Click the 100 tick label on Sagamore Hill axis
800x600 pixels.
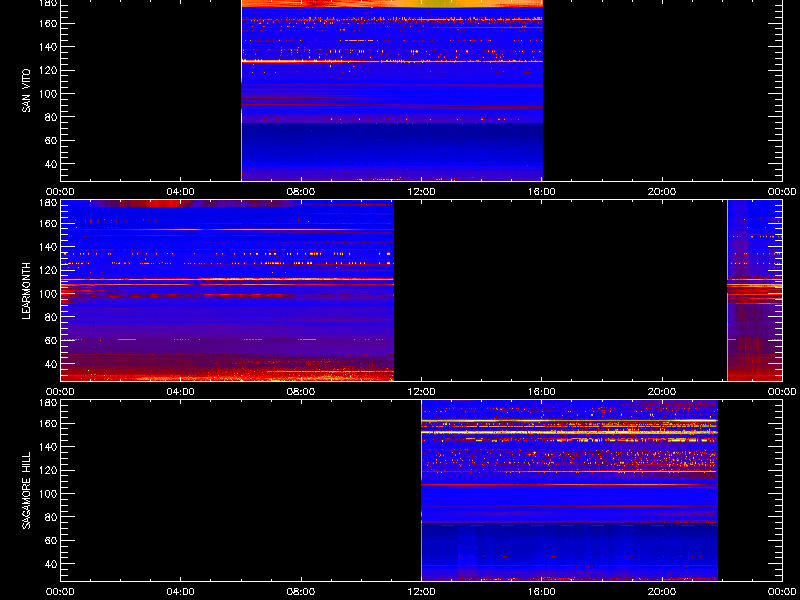[49, 494]
